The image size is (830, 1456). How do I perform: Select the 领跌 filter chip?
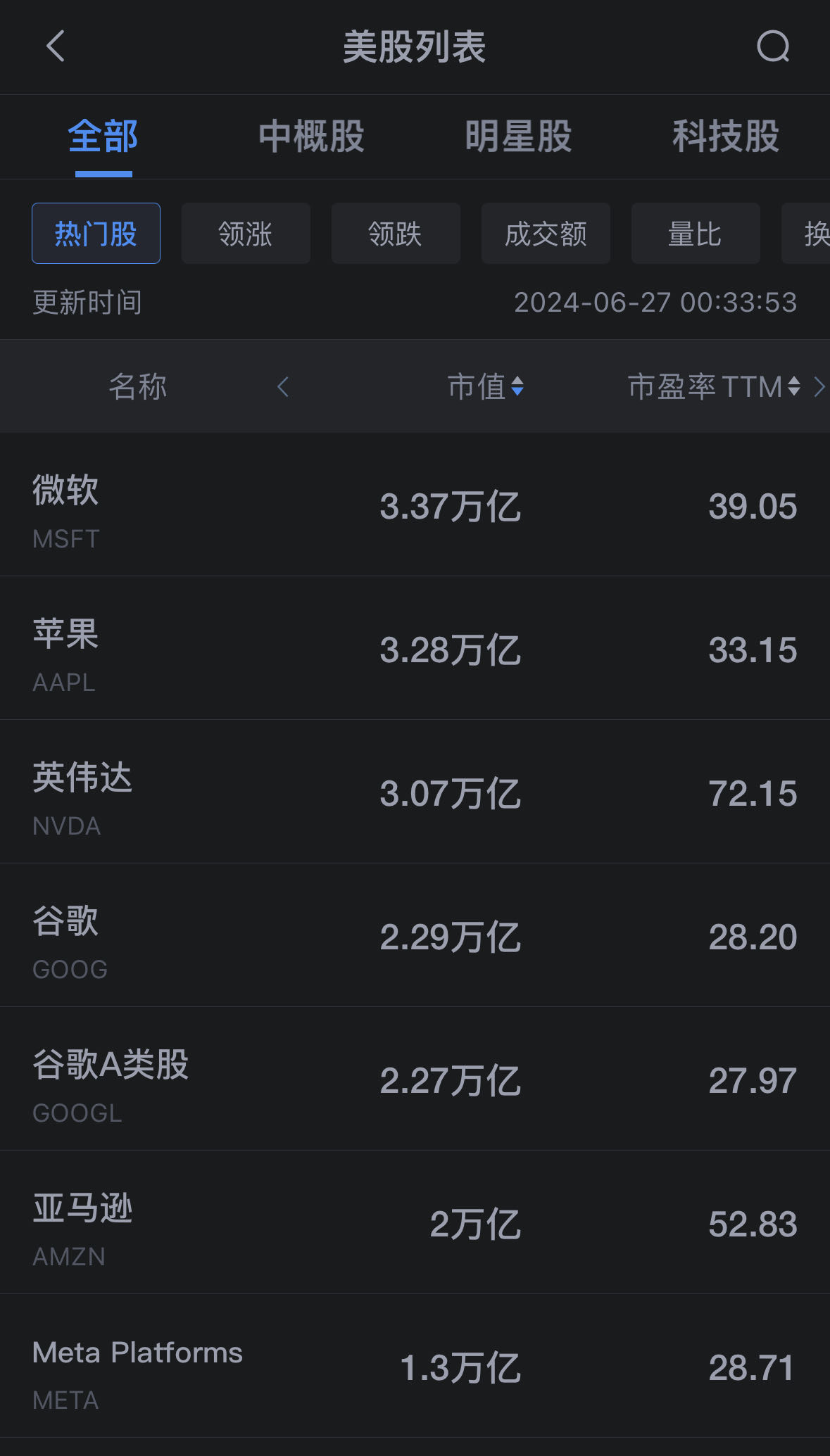pos(396,234)
